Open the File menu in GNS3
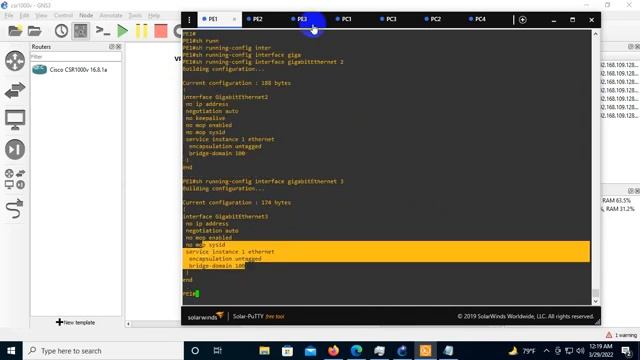Image resolution: width=640 pixels, height=360 pixels. tap(9, 16)
